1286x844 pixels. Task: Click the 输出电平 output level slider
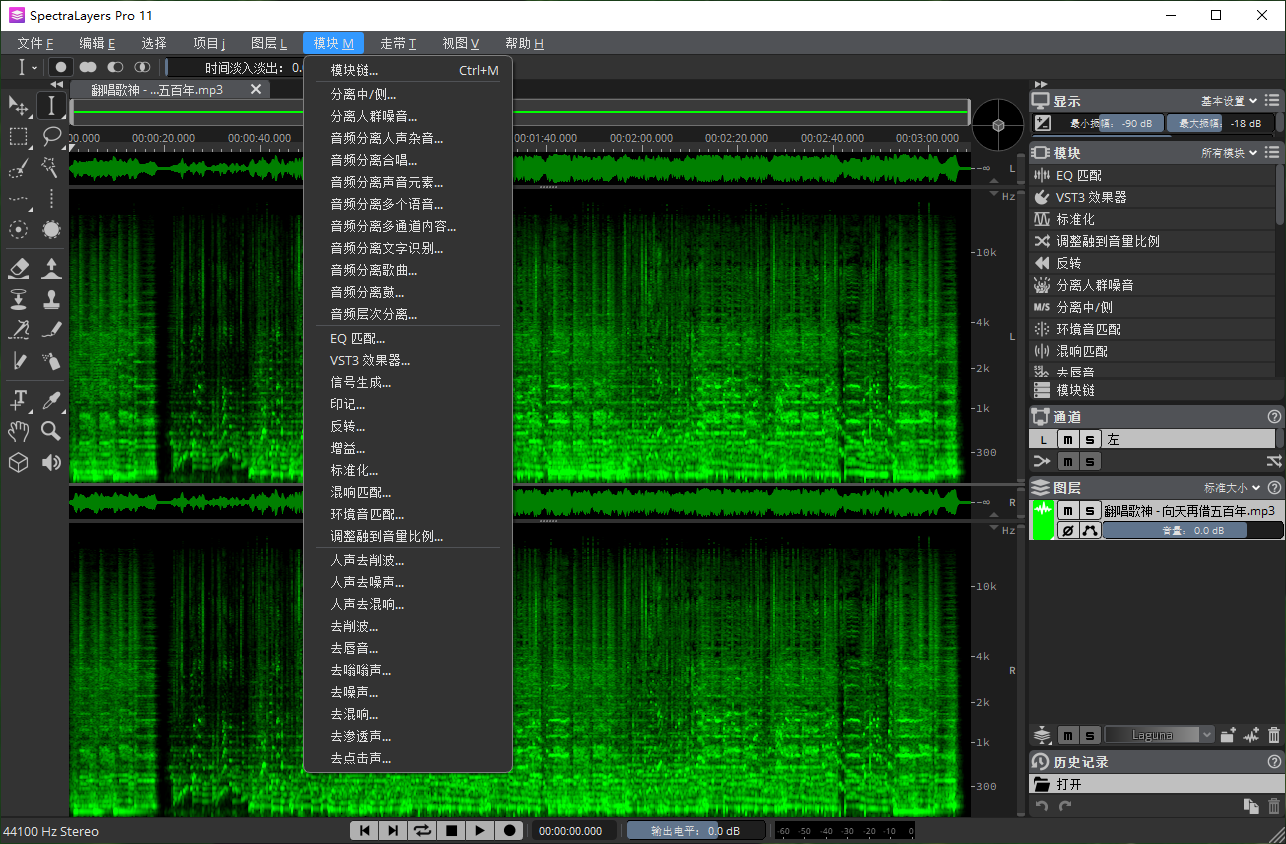(x=694, y=831)
